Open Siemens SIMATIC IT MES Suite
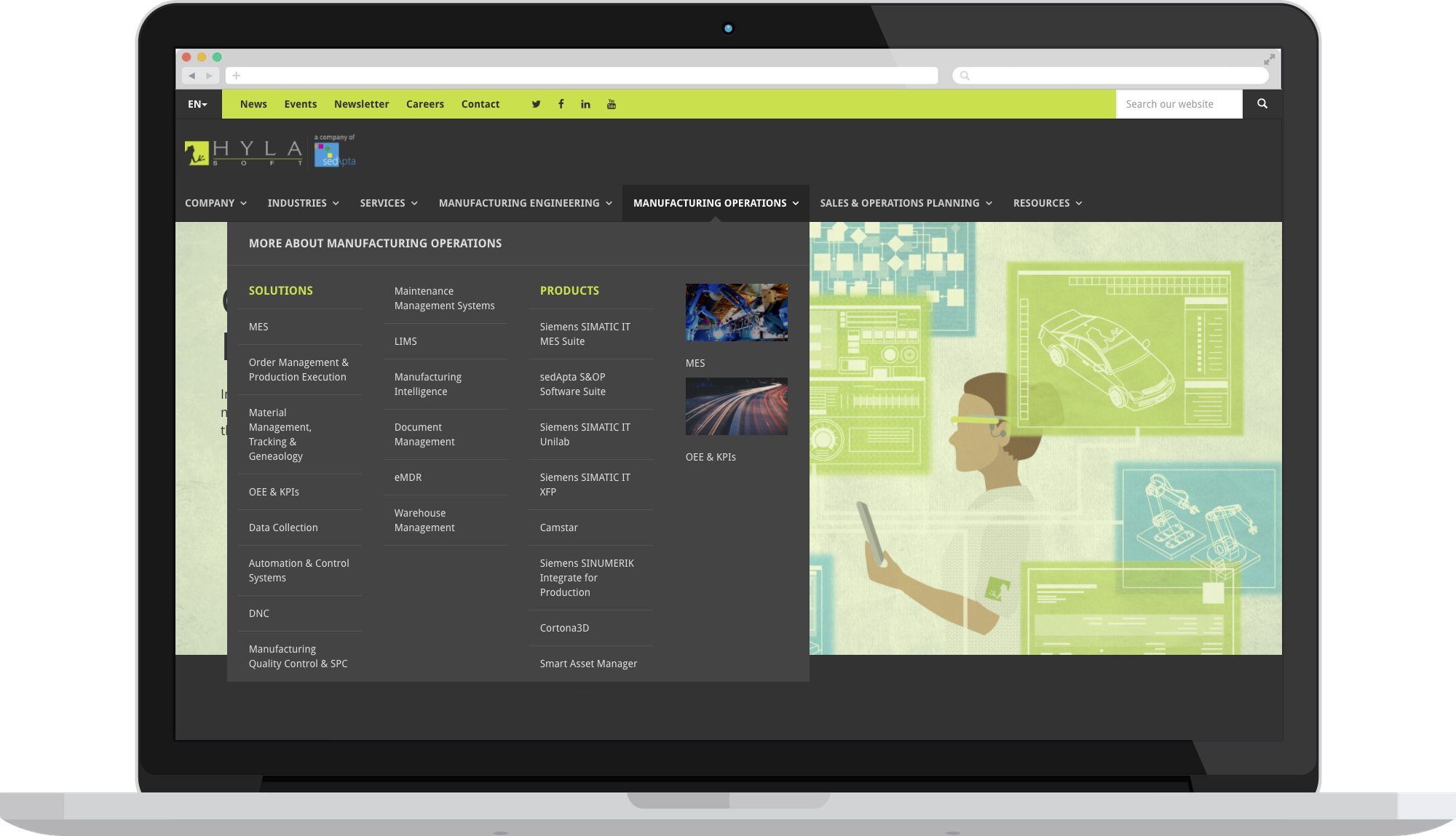1456x836 pixels. coord(585,334)
